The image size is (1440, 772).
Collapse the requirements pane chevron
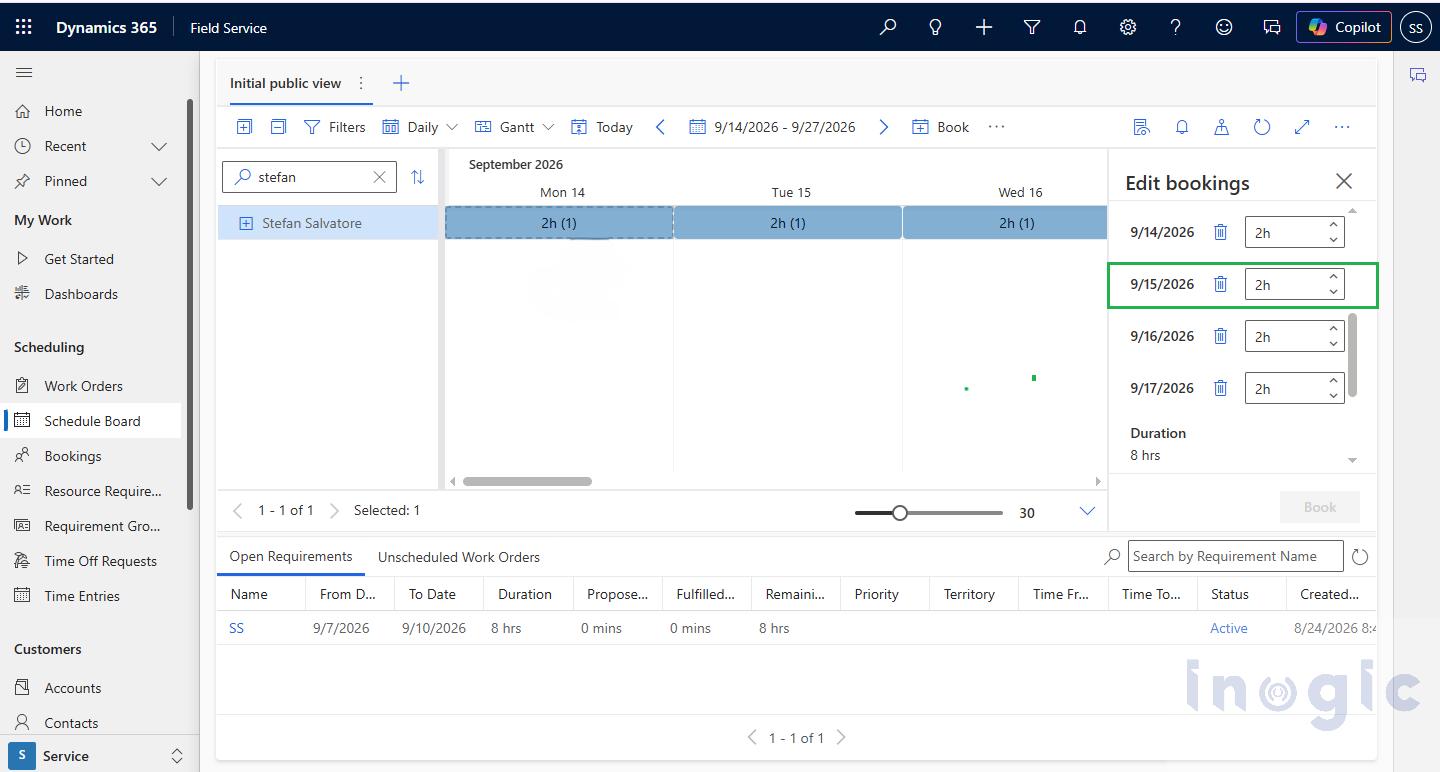click(x=1087, y=512)
